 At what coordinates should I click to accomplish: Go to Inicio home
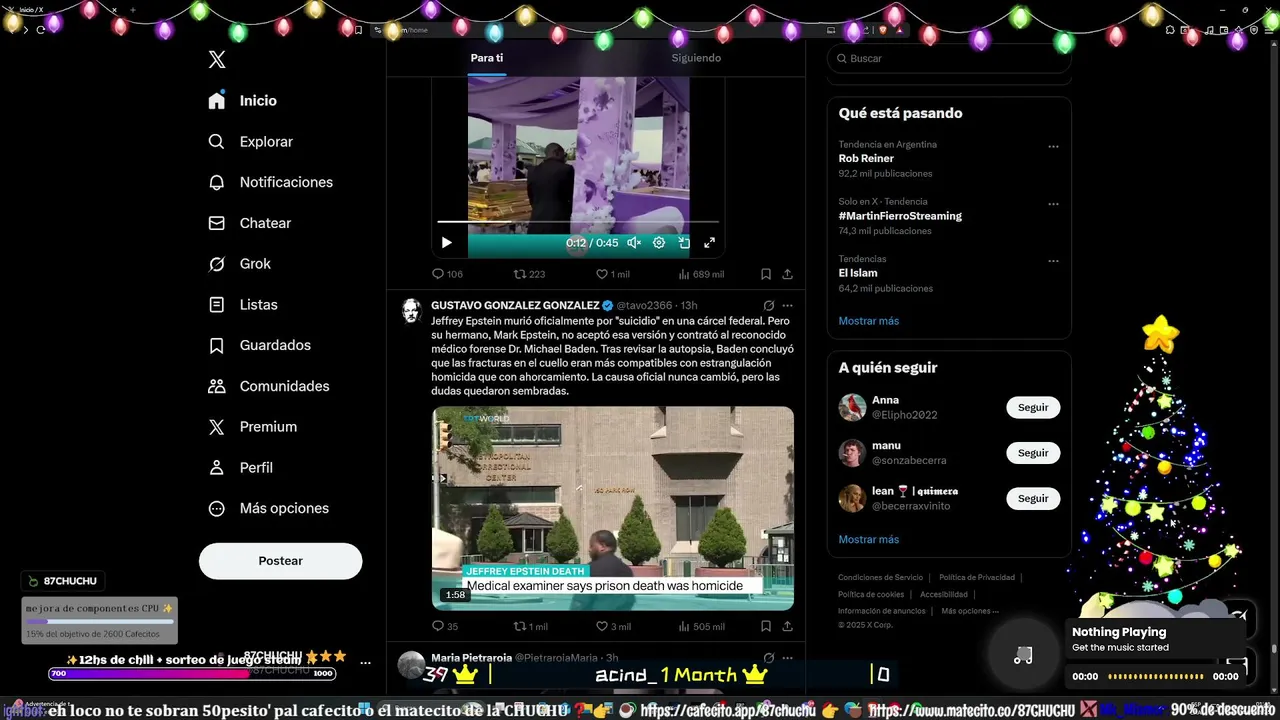pos(243,101)
